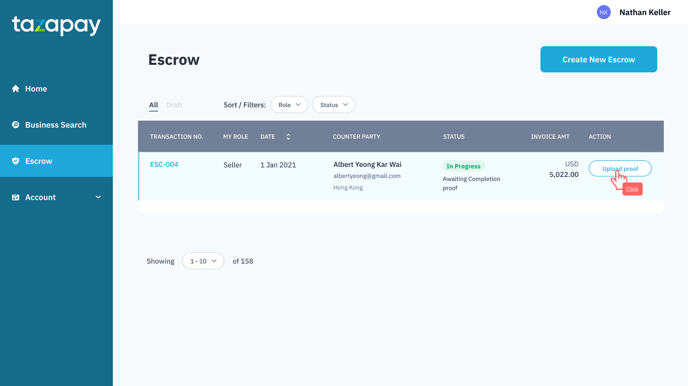Screen dimensions: 688x386
Task: Switch to the All tab
Action: point(153,105)
